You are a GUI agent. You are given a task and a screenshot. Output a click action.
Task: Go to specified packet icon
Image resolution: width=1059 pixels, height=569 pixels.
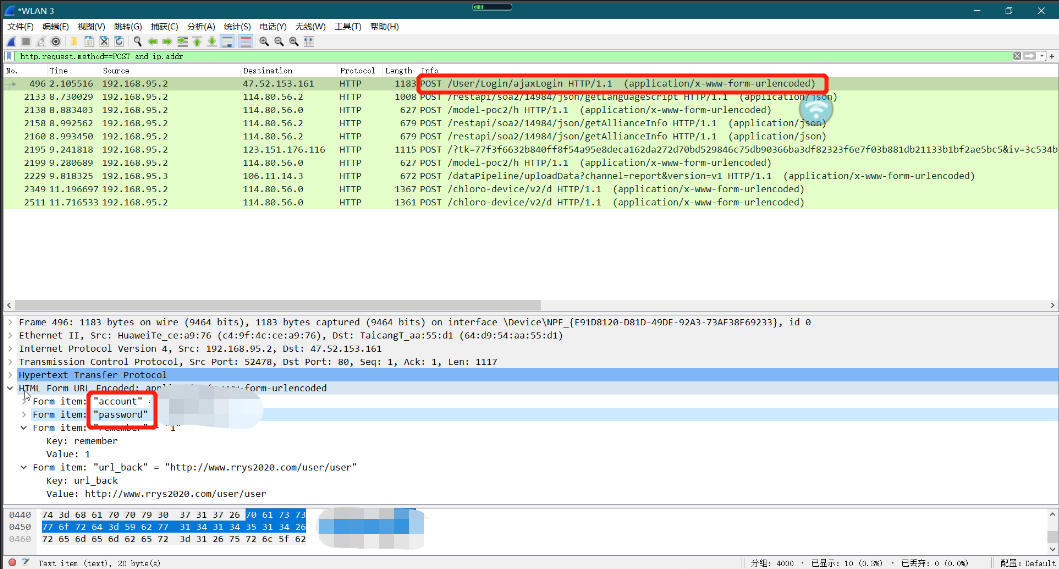click(182, 41)
